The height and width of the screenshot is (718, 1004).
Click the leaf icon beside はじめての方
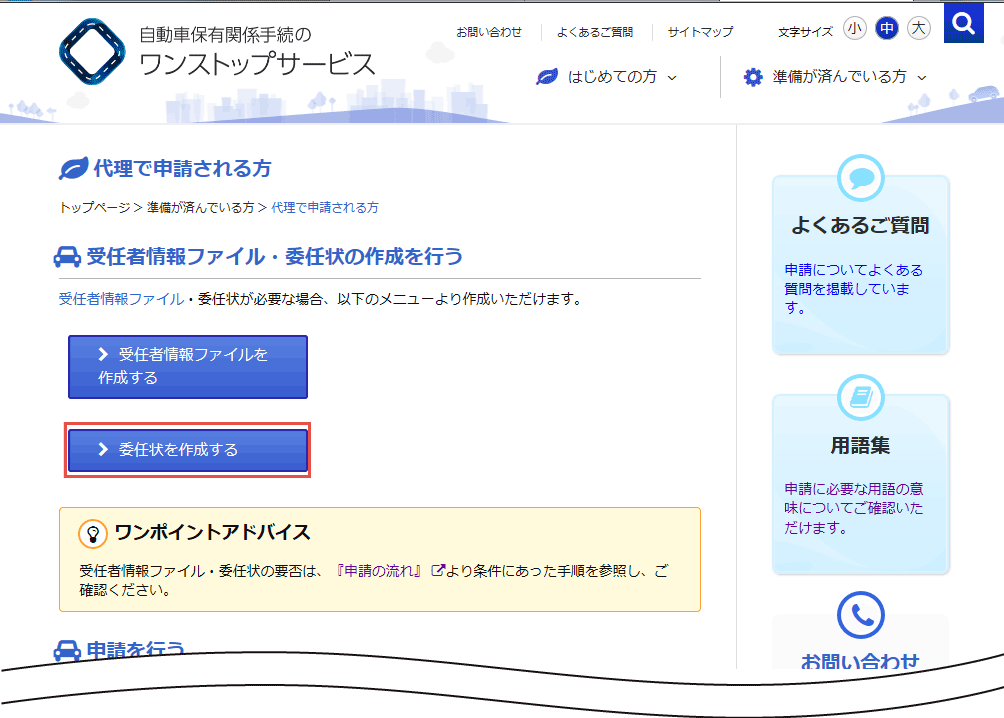point(547,78)
